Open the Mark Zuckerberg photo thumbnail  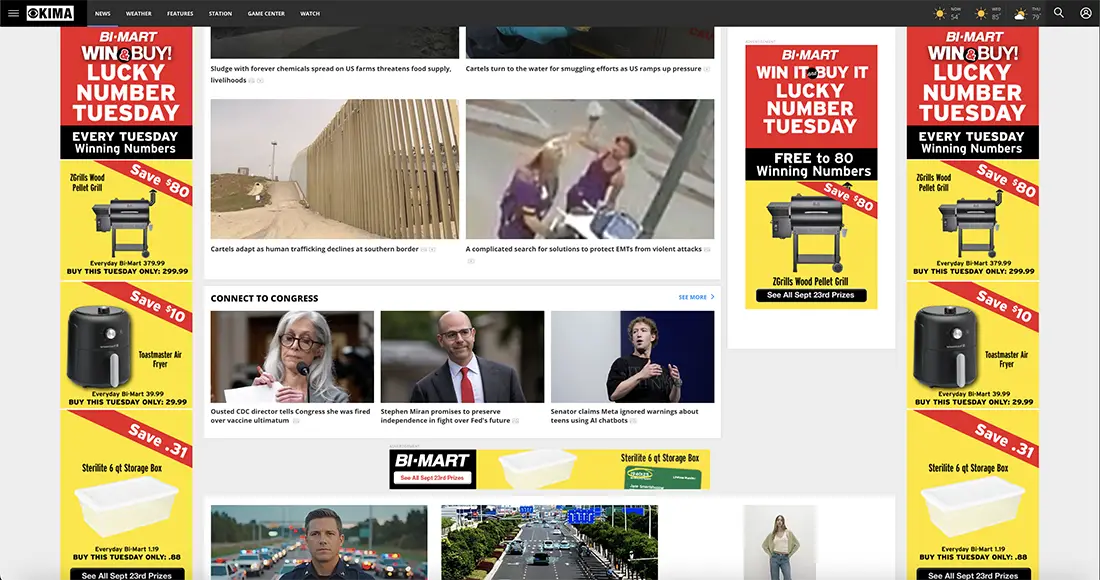tap(633, 357)
